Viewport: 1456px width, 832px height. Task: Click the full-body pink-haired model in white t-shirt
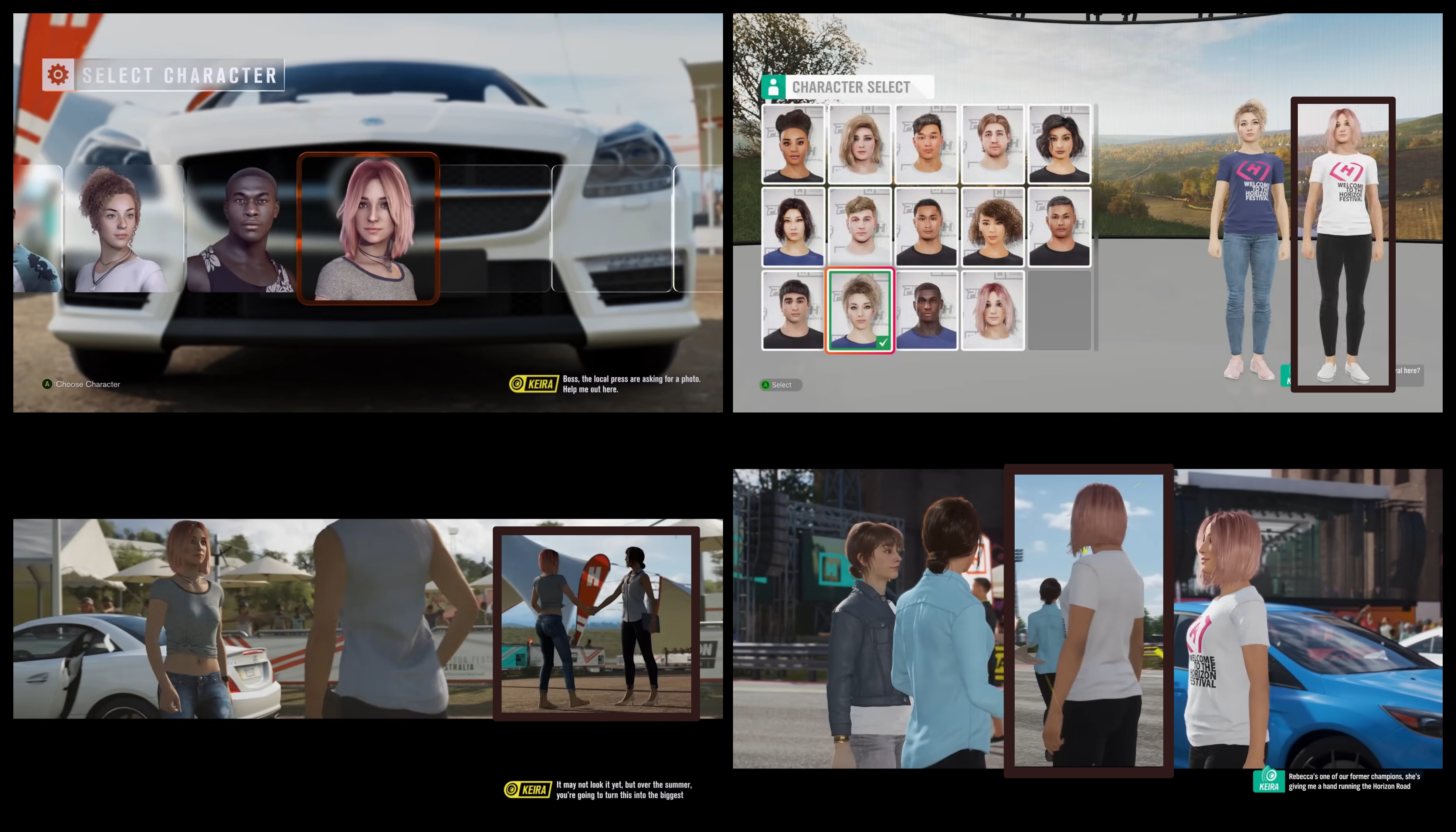[x=1343, y=245]
